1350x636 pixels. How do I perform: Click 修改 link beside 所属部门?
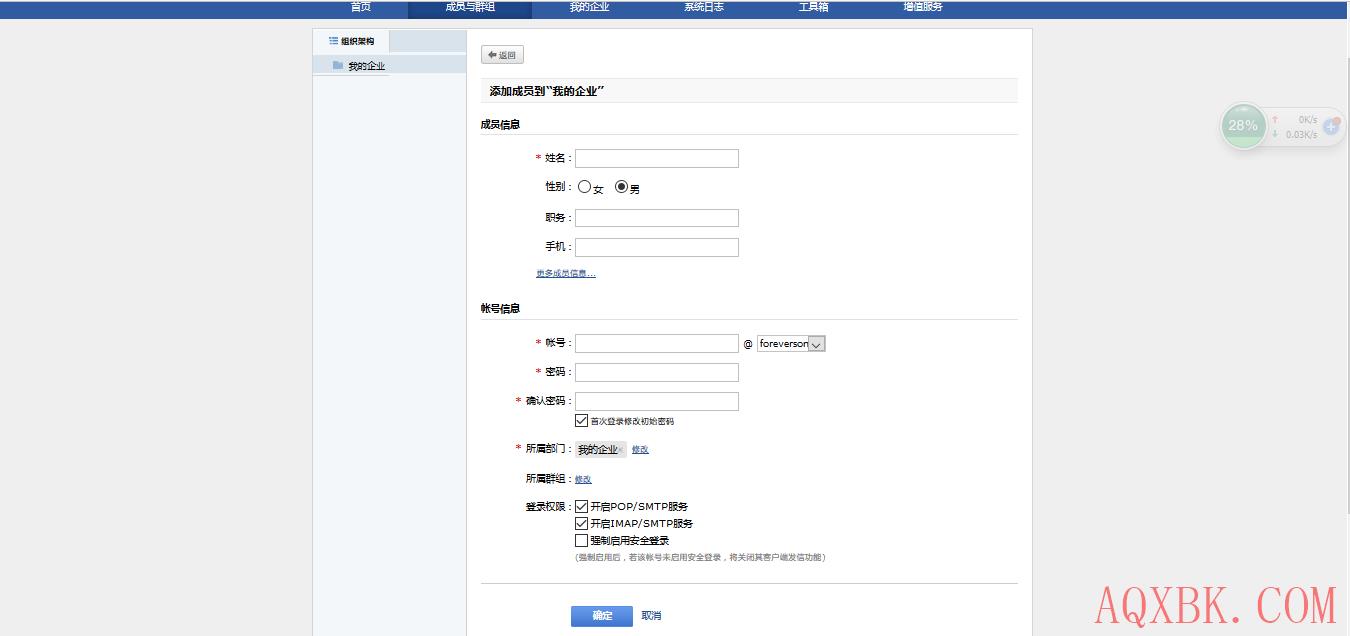(x=640, y=450)
